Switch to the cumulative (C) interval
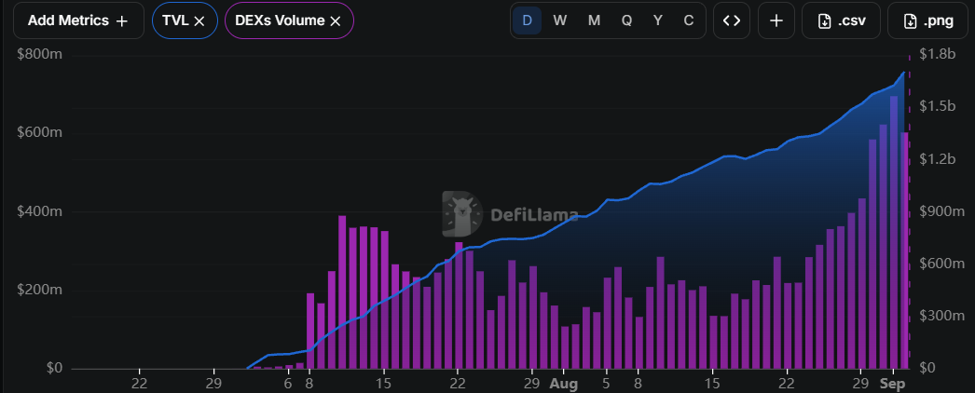Screen dimensions: 975x393 coord(688,21)
